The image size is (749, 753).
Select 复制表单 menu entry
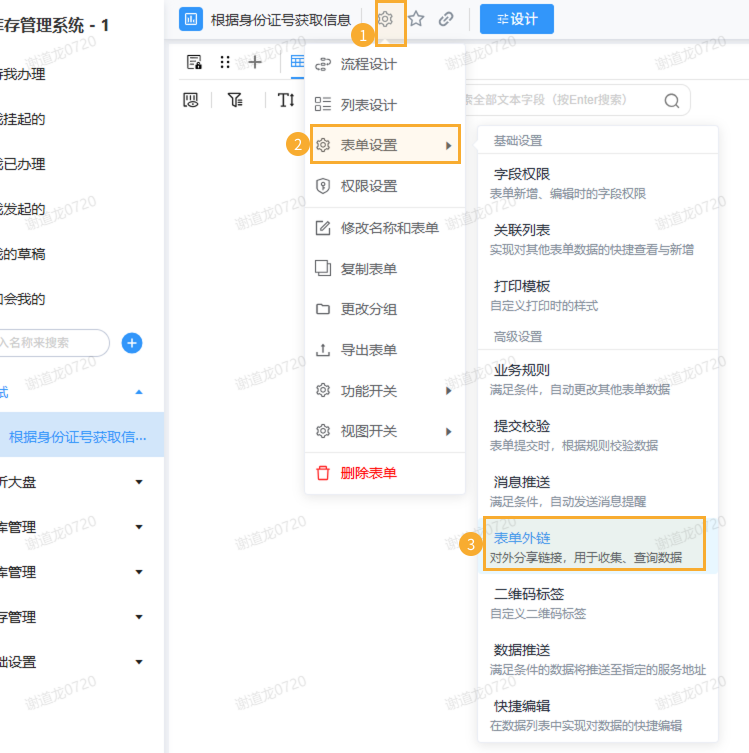click(x=385, y=268)
